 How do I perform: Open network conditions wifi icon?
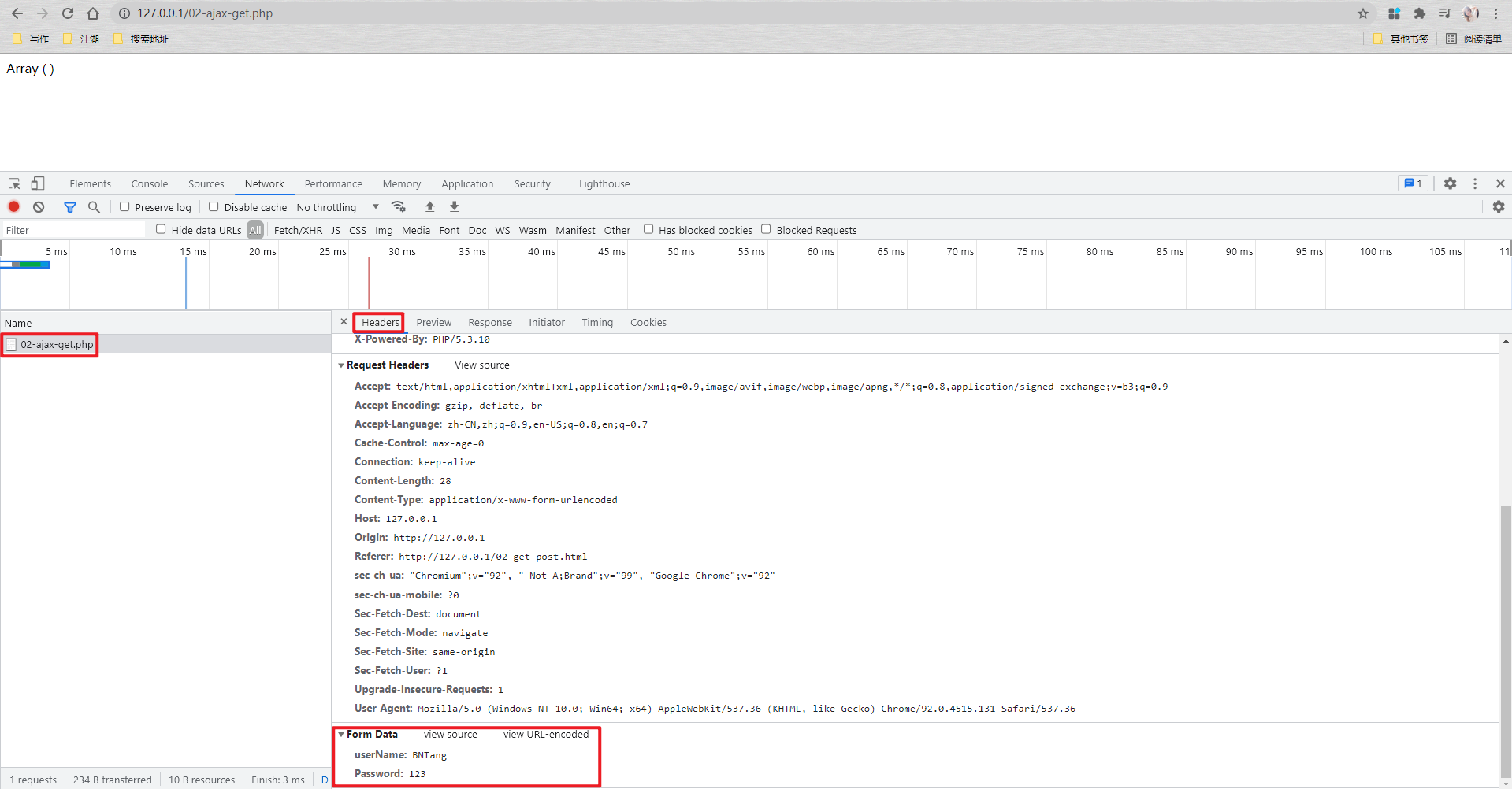coord(399,206)
